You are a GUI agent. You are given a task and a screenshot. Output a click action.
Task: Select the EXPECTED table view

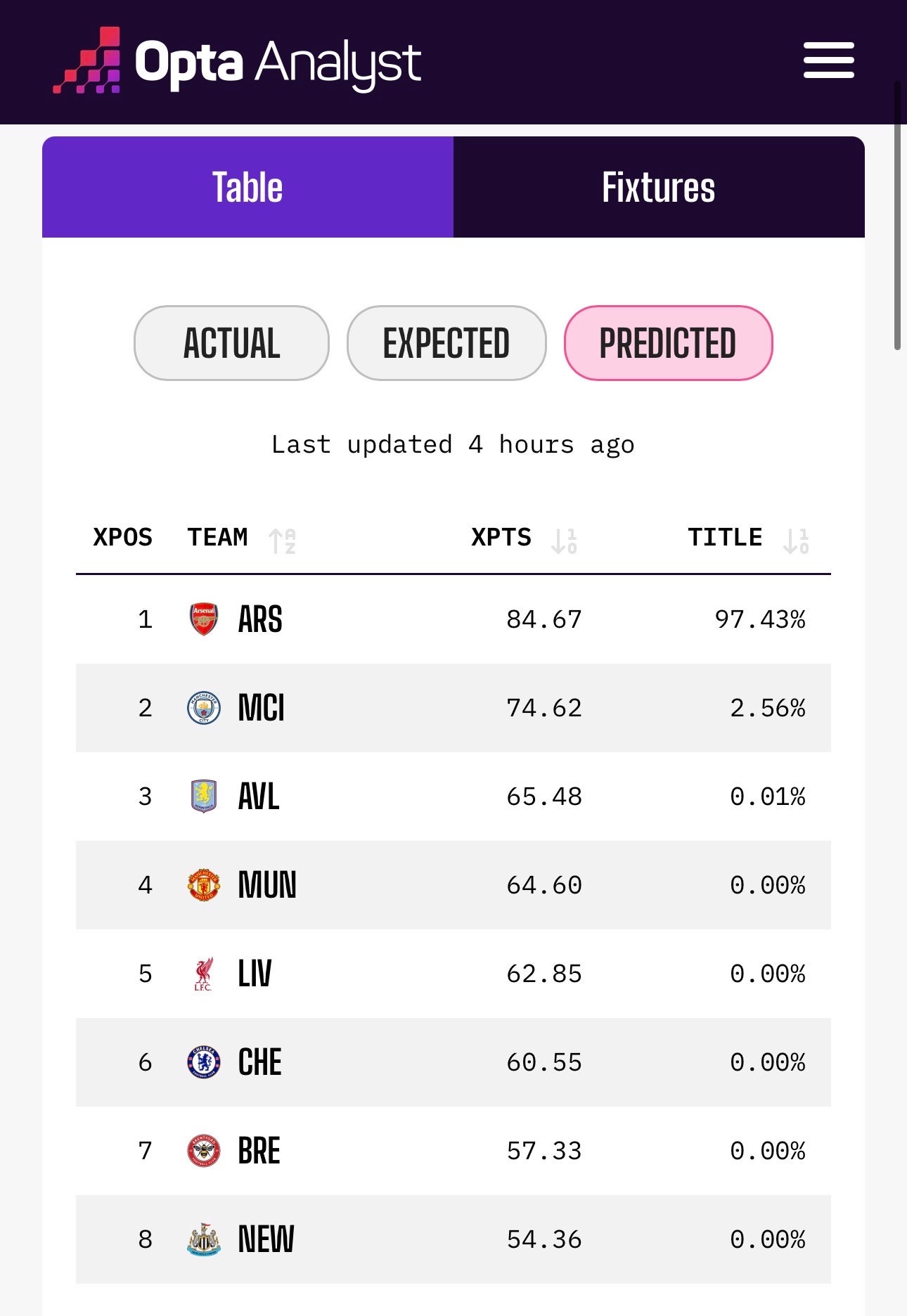[x=446, y=343]
